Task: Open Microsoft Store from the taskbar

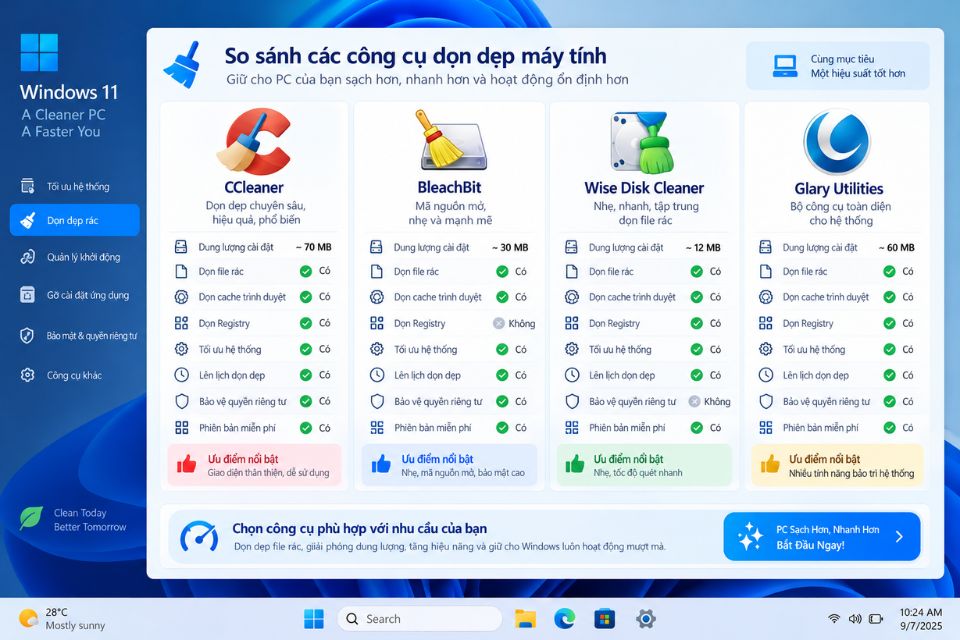Action: (604, 619)
